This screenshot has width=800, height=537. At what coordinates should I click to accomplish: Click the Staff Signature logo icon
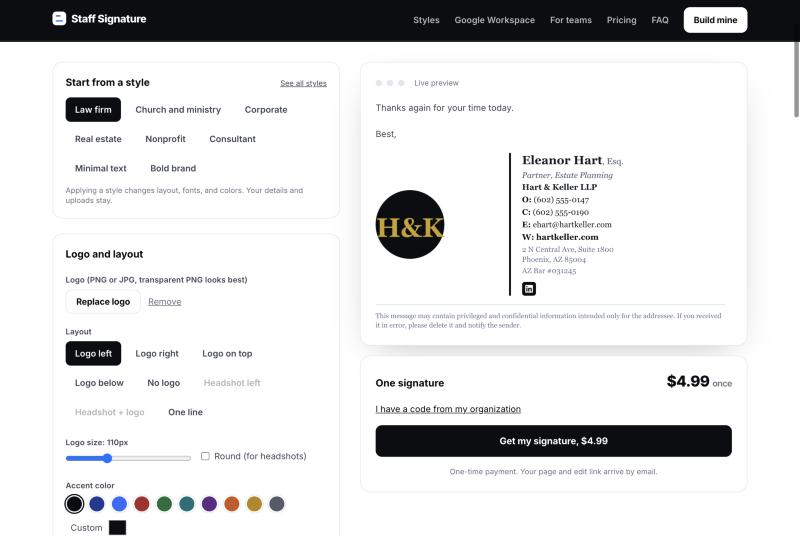coord(59,19)
